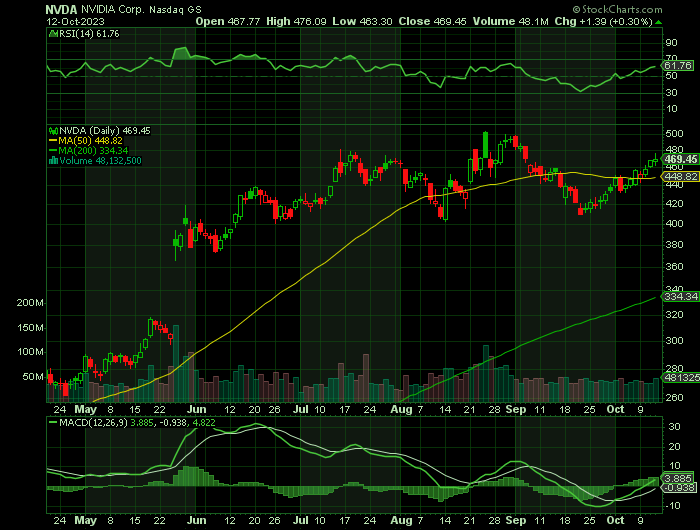
Task: Click the 150M volume axis label
Action: (x=30, y=328)
